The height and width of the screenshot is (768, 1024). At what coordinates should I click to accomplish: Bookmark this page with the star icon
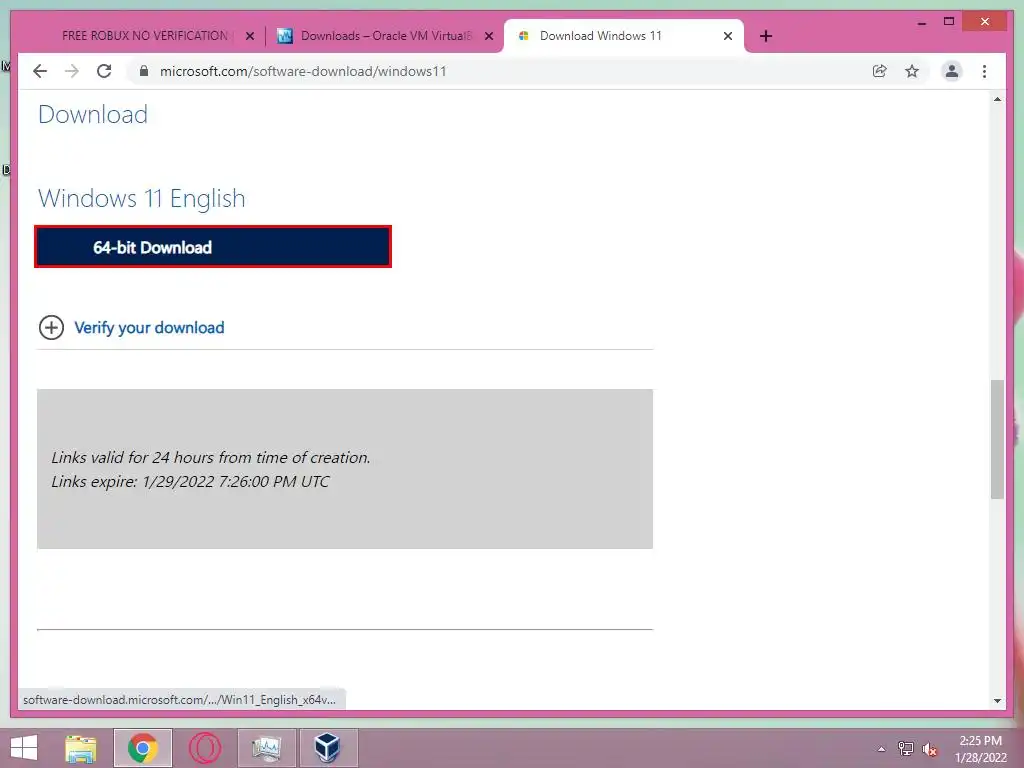[x=912, y=71]
